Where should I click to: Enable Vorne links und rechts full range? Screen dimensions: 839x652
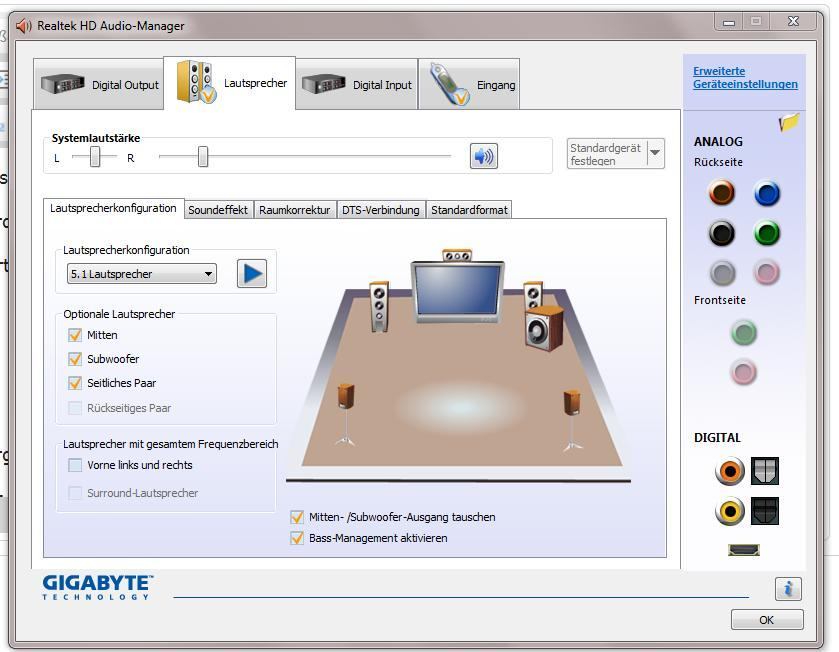pos(75,465)
